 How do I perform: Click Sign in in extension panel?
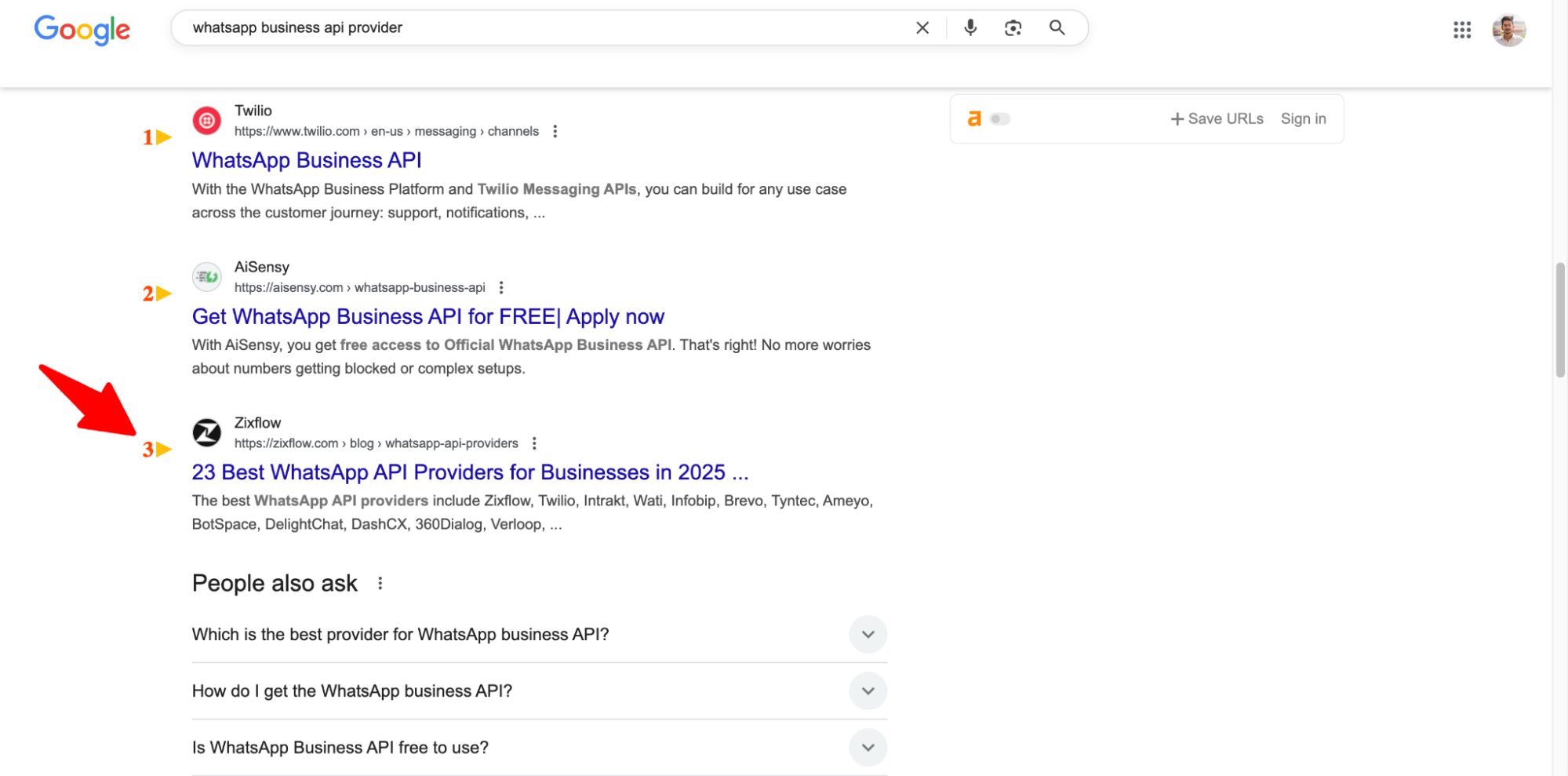1303,118
